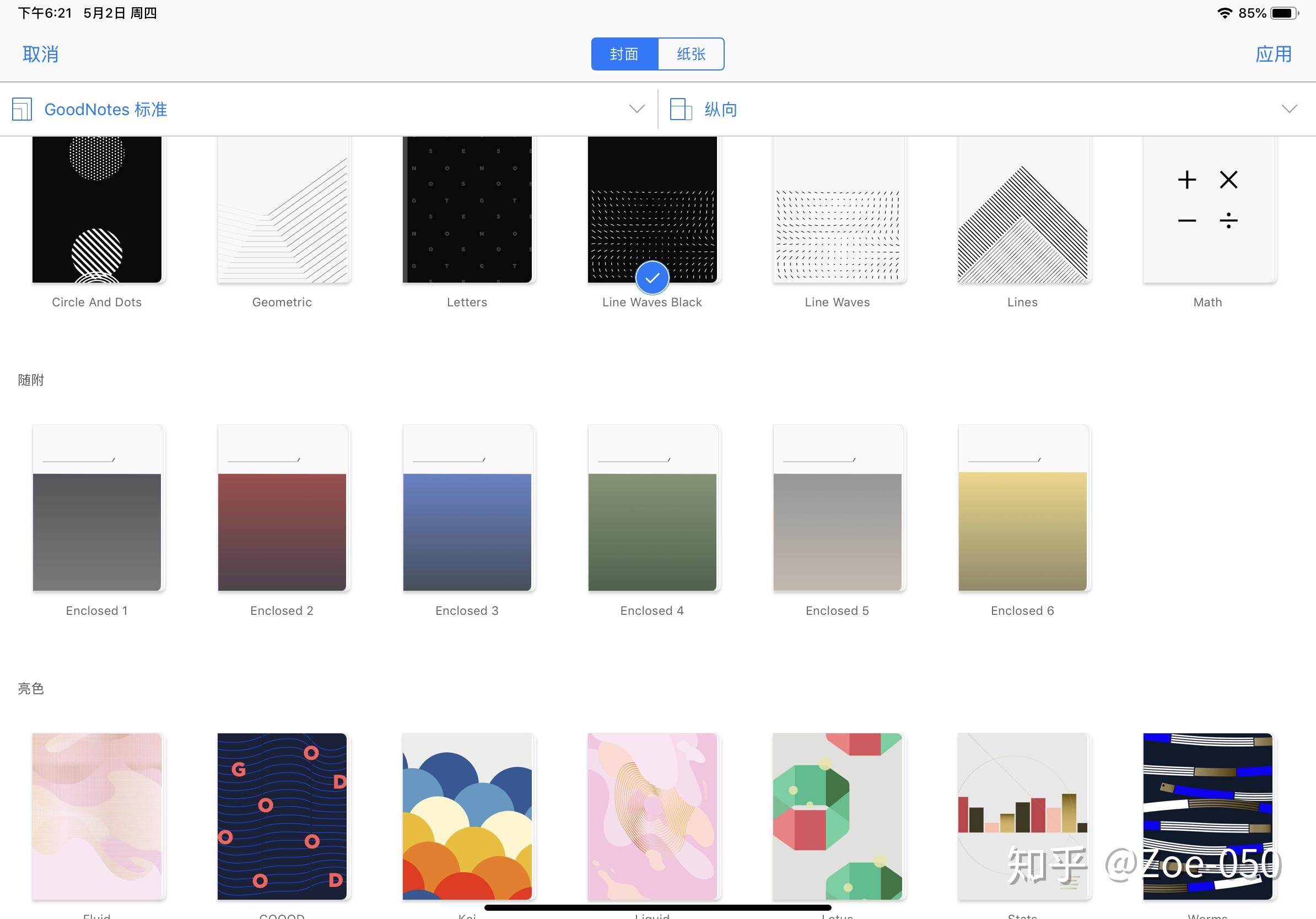Choose the Letters black cover
This screenshot has width=1316, height=919.
[x=467, y=209]
